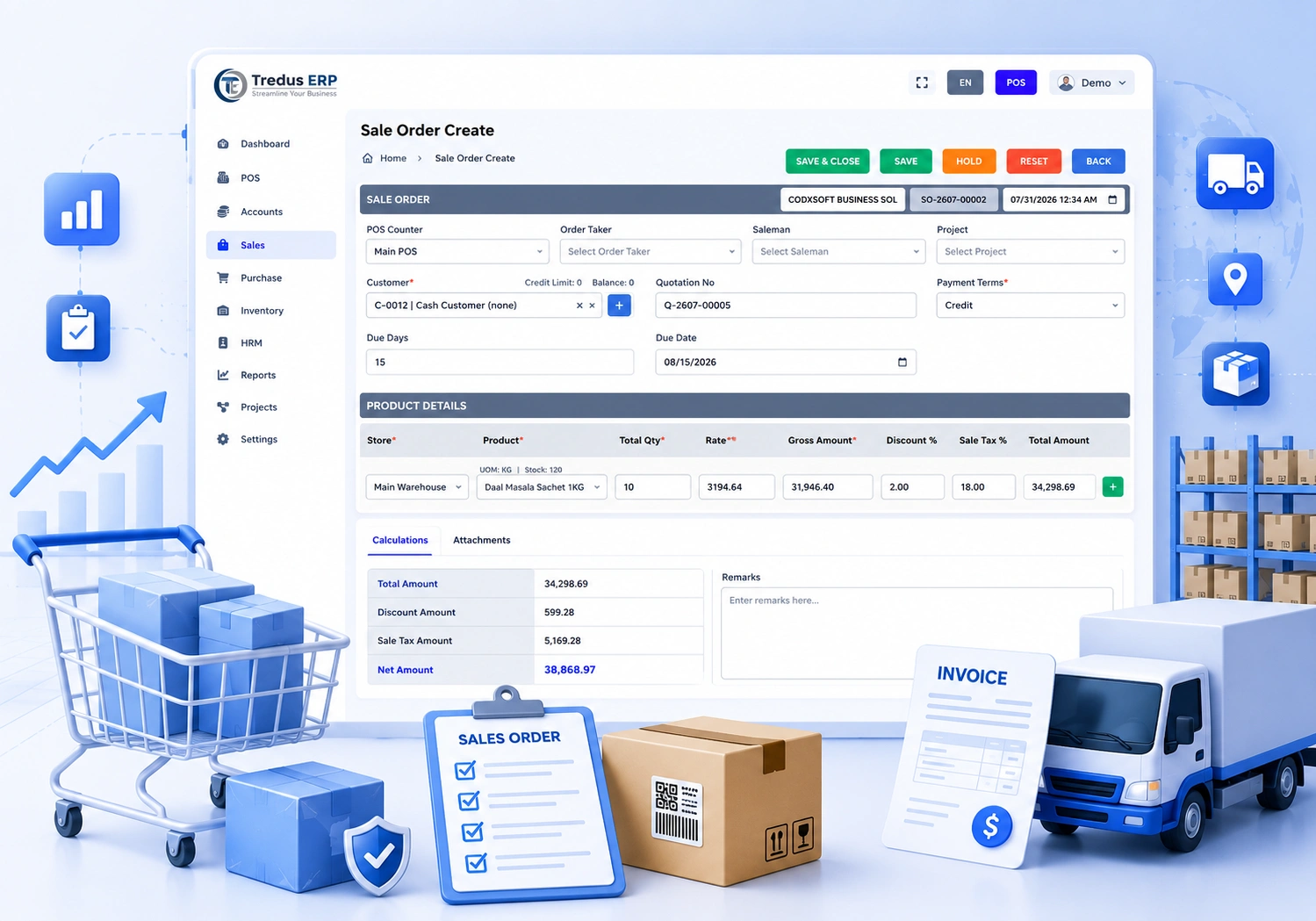Open calendar picker for order date-time

click(1112, 199)
